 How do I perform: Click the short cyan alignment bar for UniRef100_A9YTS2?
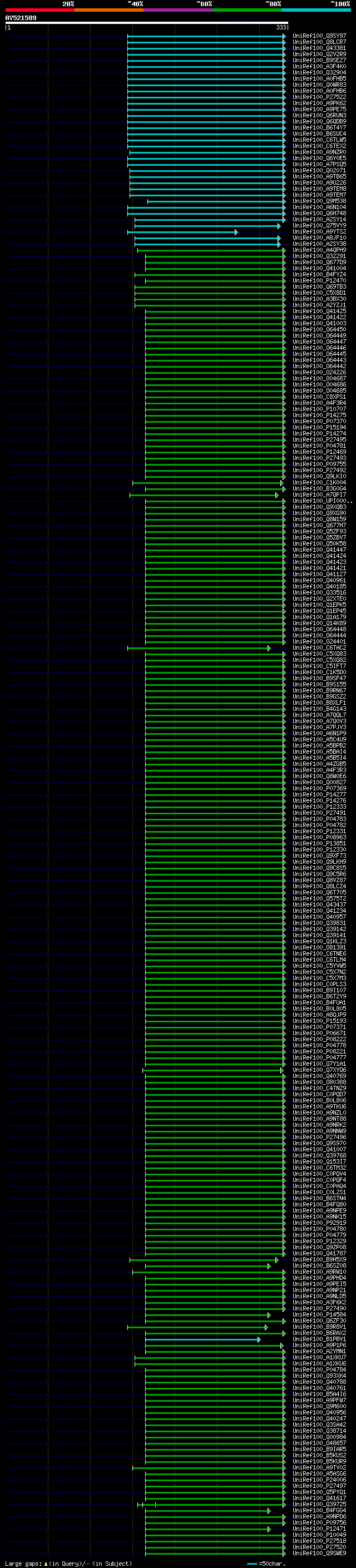pos(182,232)
